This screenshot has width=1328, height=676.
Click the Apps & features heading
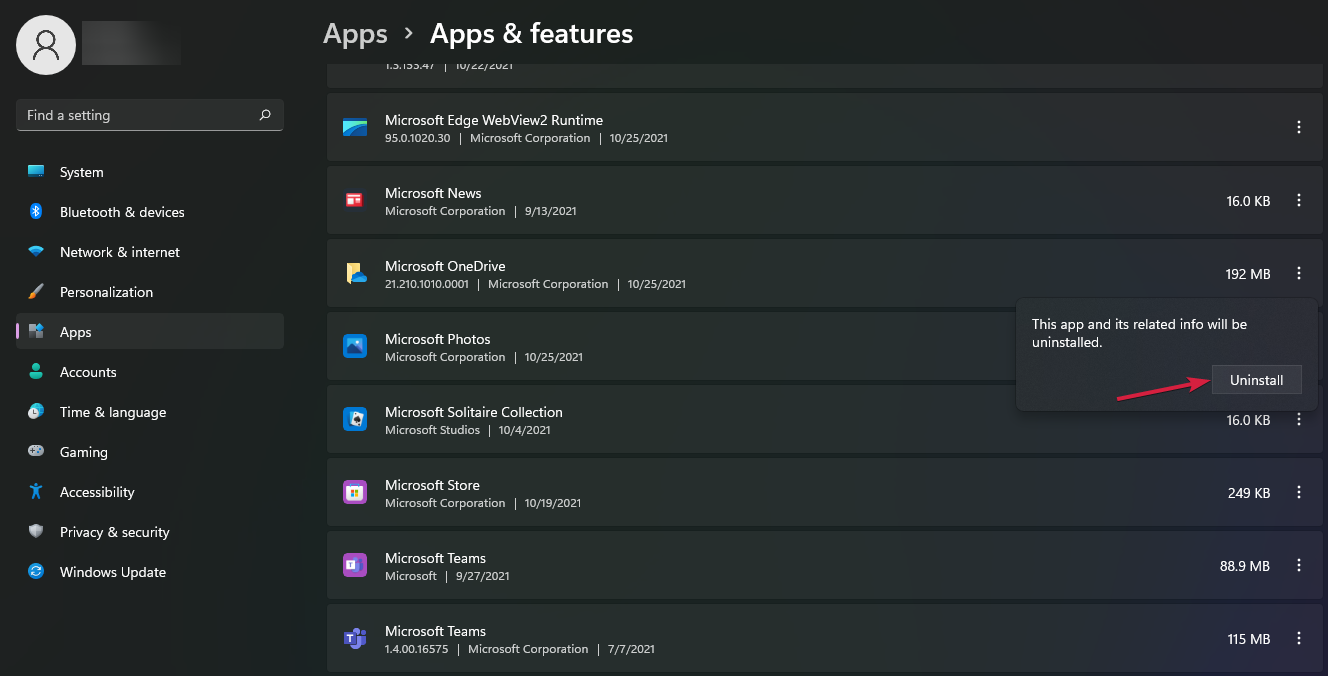[x=532, y=34]
